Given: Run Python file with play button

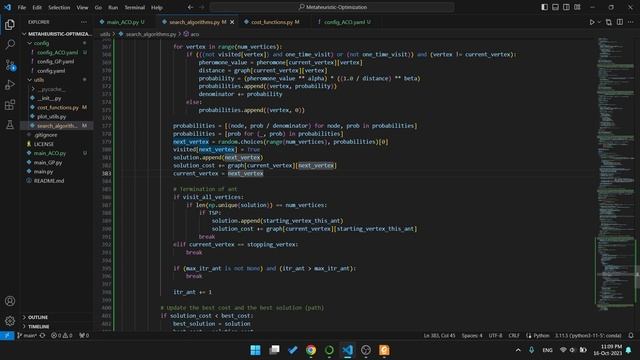Looking at the screenshot, I should pos(592,22).
